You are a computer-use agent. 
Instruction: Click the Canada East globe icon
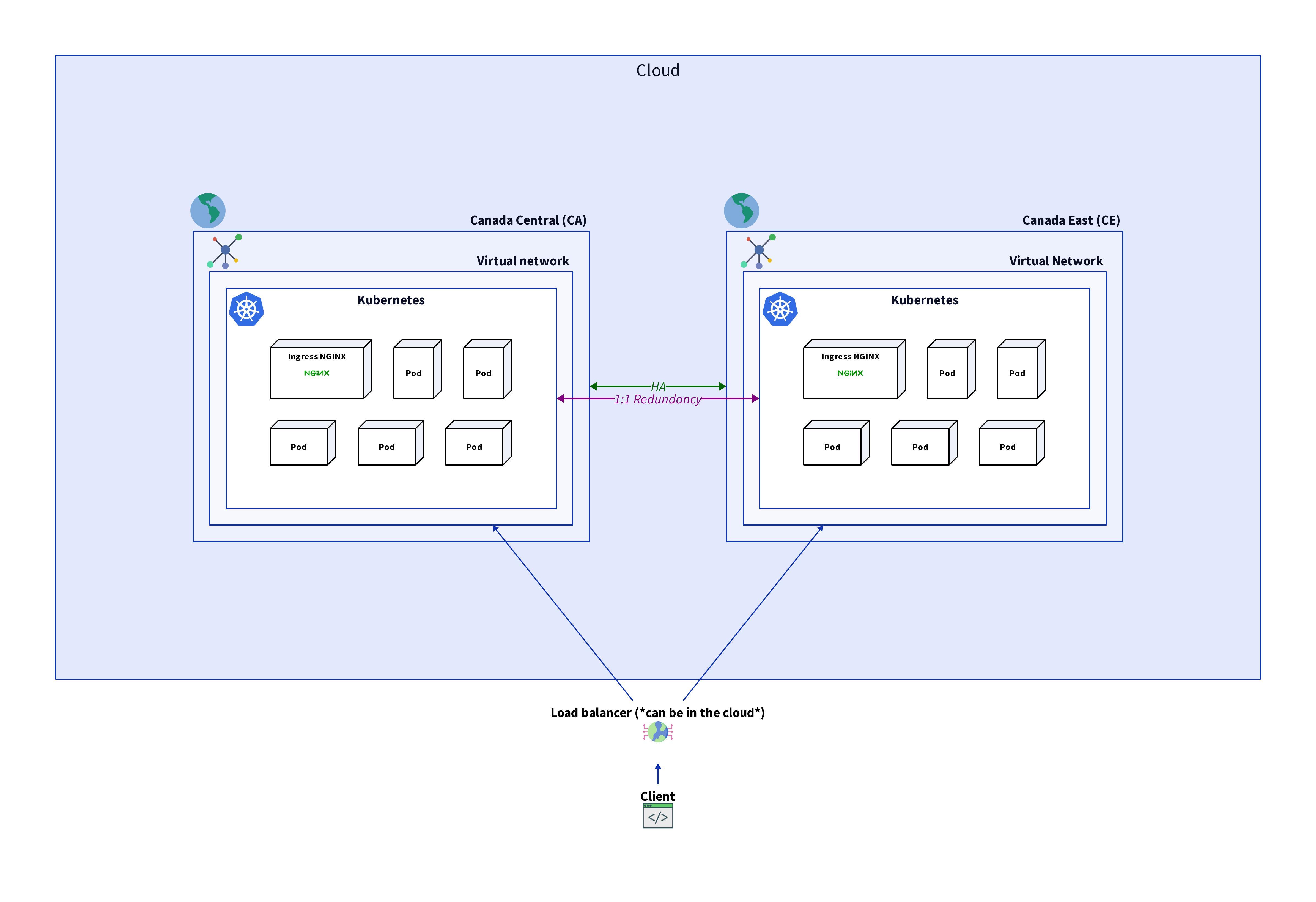[x=741, y=211]
